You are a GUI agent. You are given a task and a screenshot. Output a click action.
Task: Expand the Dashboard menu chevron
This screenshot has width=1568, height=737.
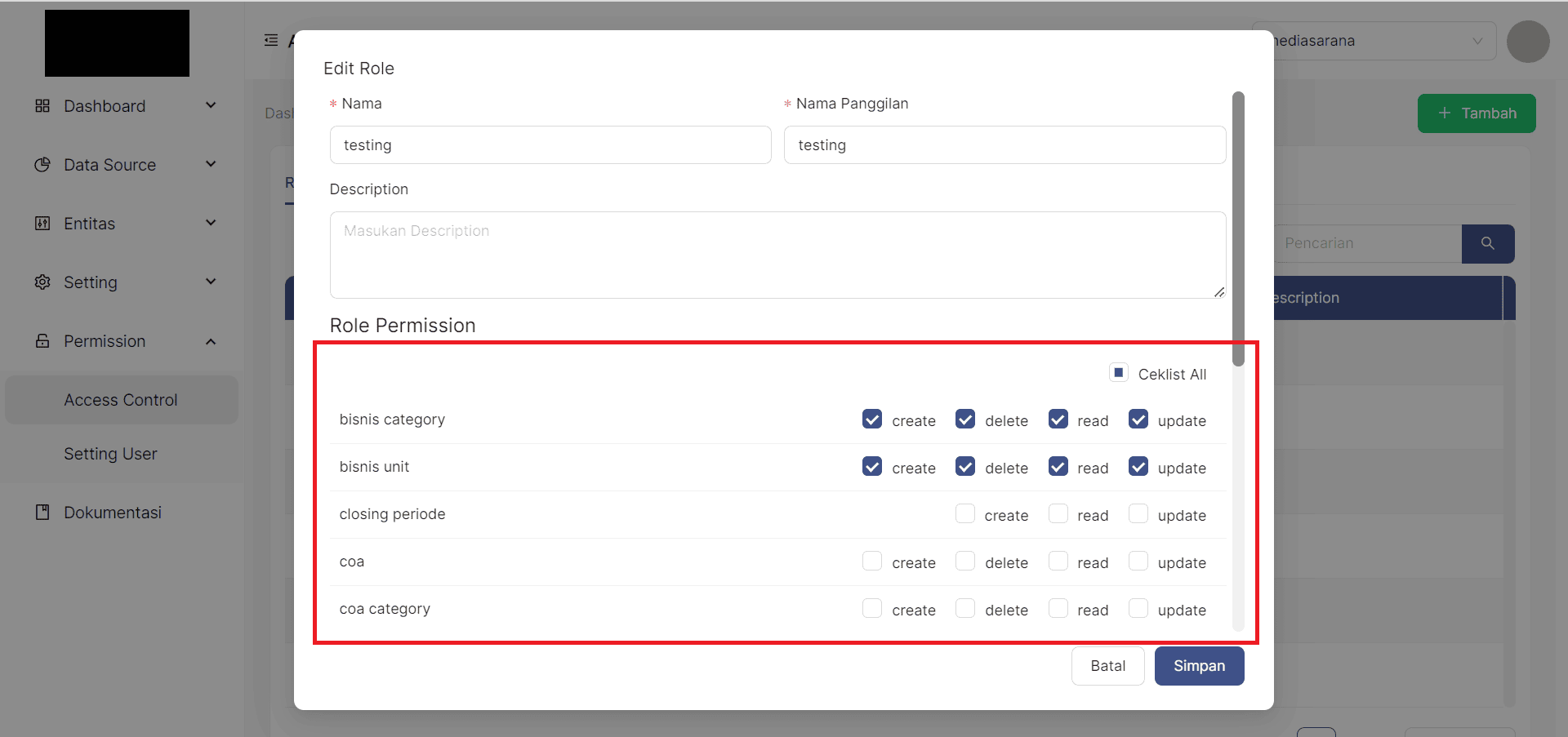coord(211,106)
